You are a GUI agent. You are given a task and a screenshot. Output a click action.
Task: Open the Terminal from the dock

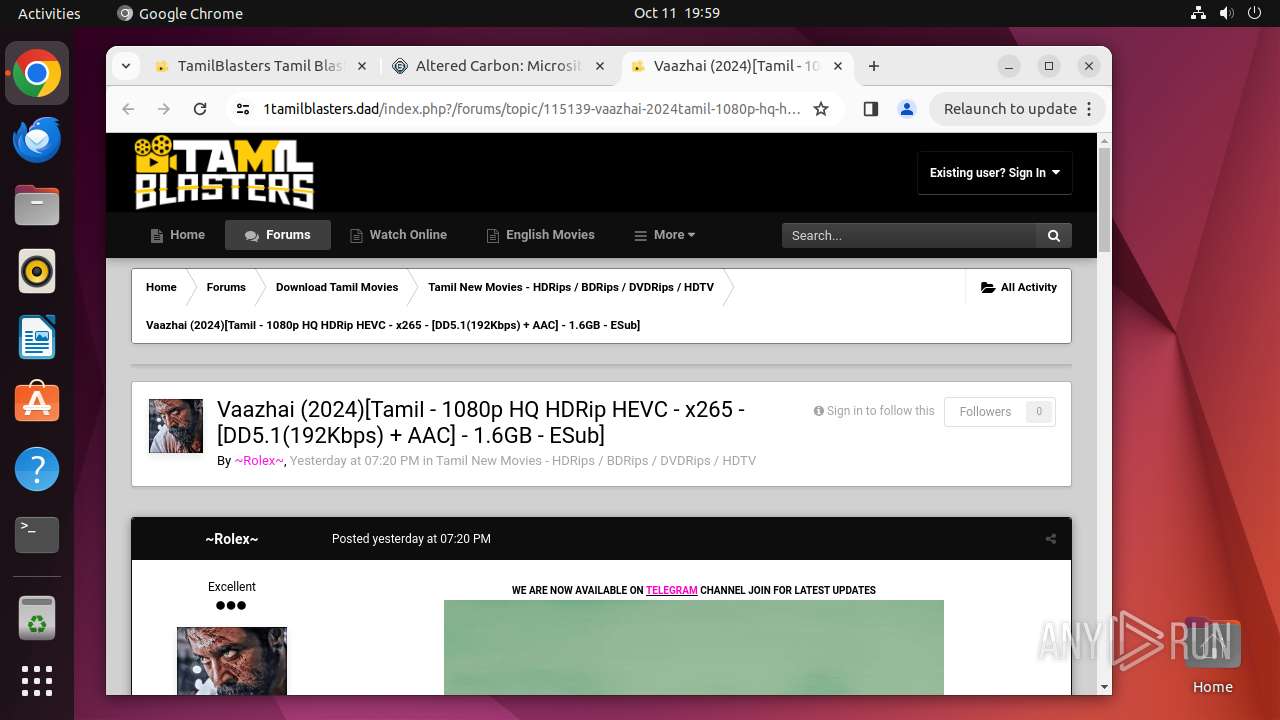[37, 535]
